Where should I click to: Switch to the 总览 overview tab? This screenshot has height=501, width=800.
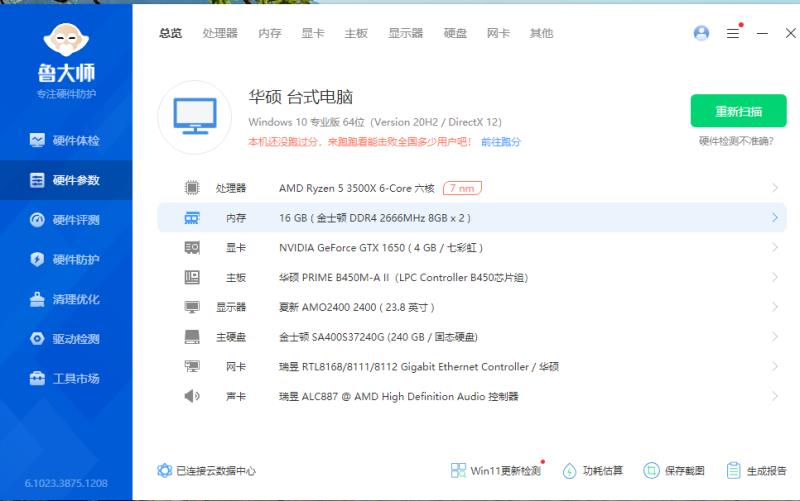tap(170, 33)
